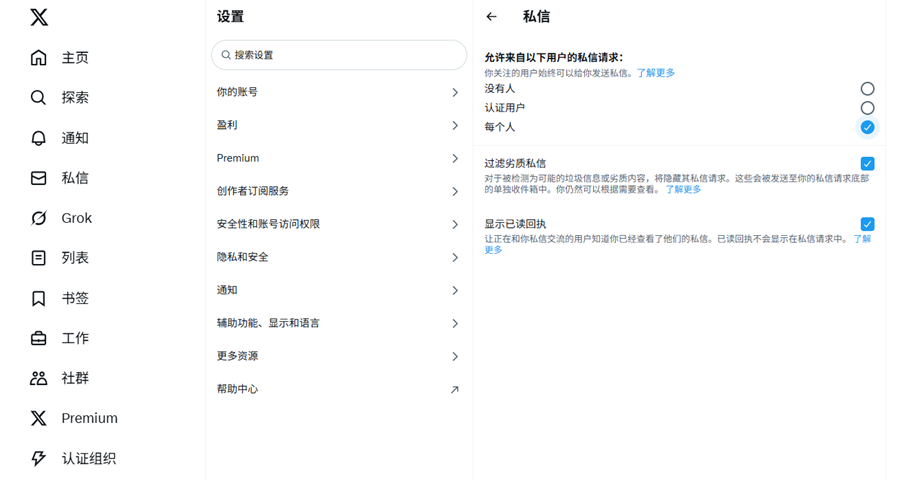Click the 没有人 option label
Viewport: 900px width, 480px height.
(x=499, y=88)
